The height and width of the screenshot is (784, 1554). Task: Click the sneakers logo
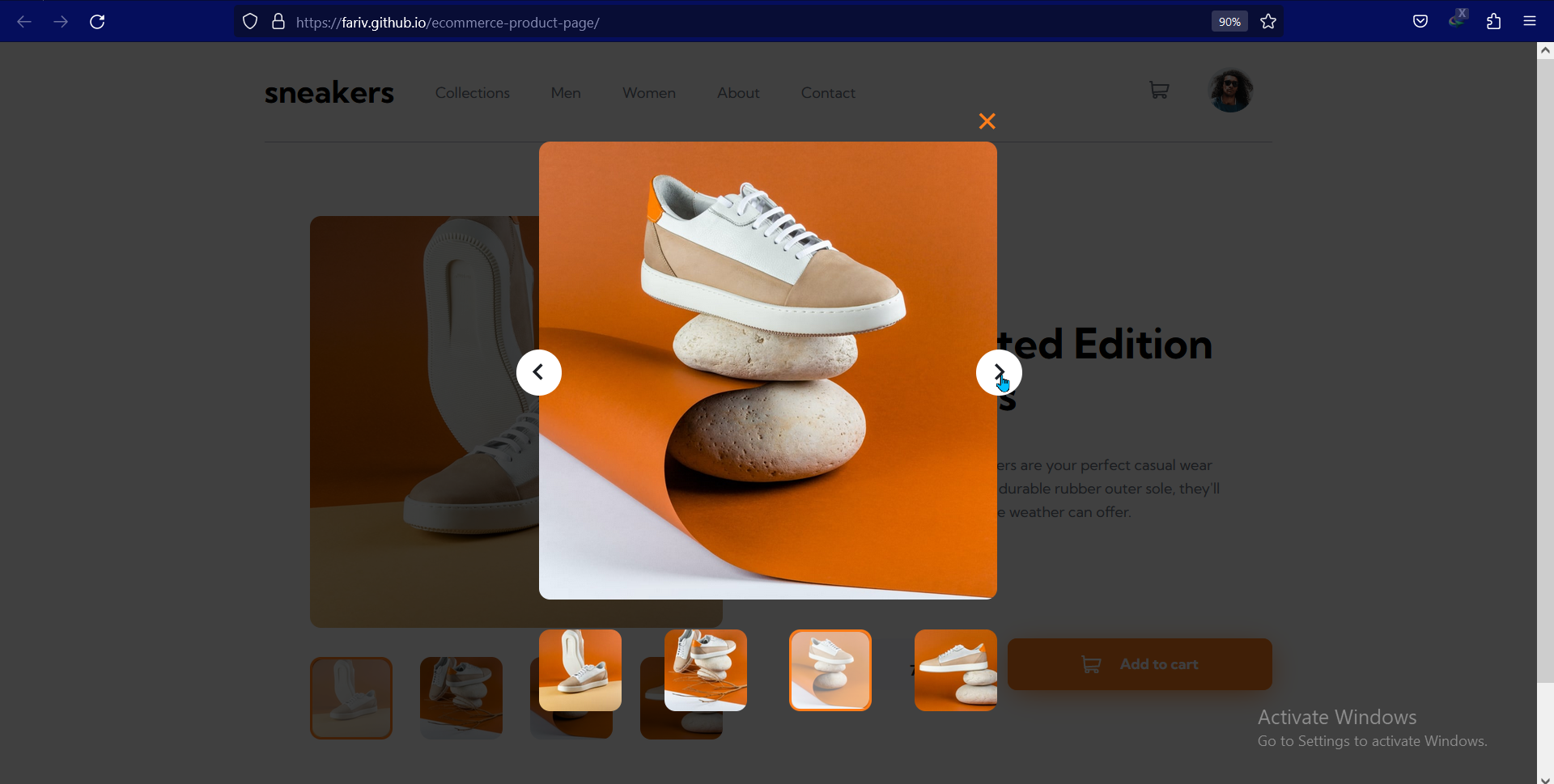329,94
